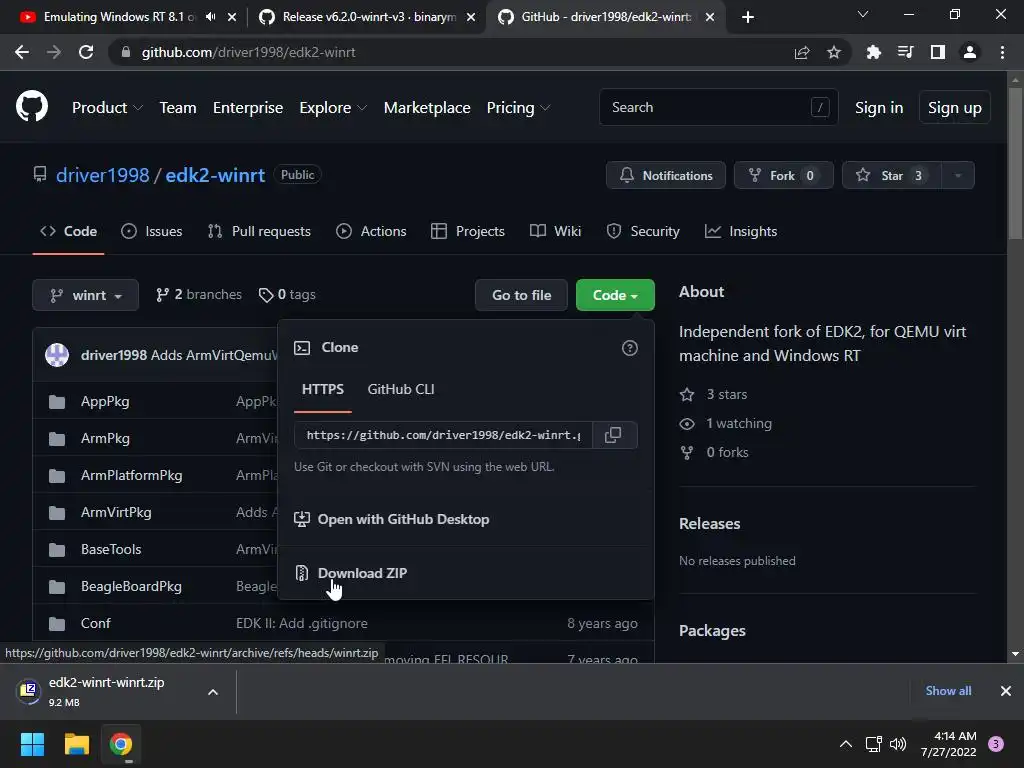Expand the Explore menu
The width and height of the screenshot is (1024, 768).
[x=333, y=108]
